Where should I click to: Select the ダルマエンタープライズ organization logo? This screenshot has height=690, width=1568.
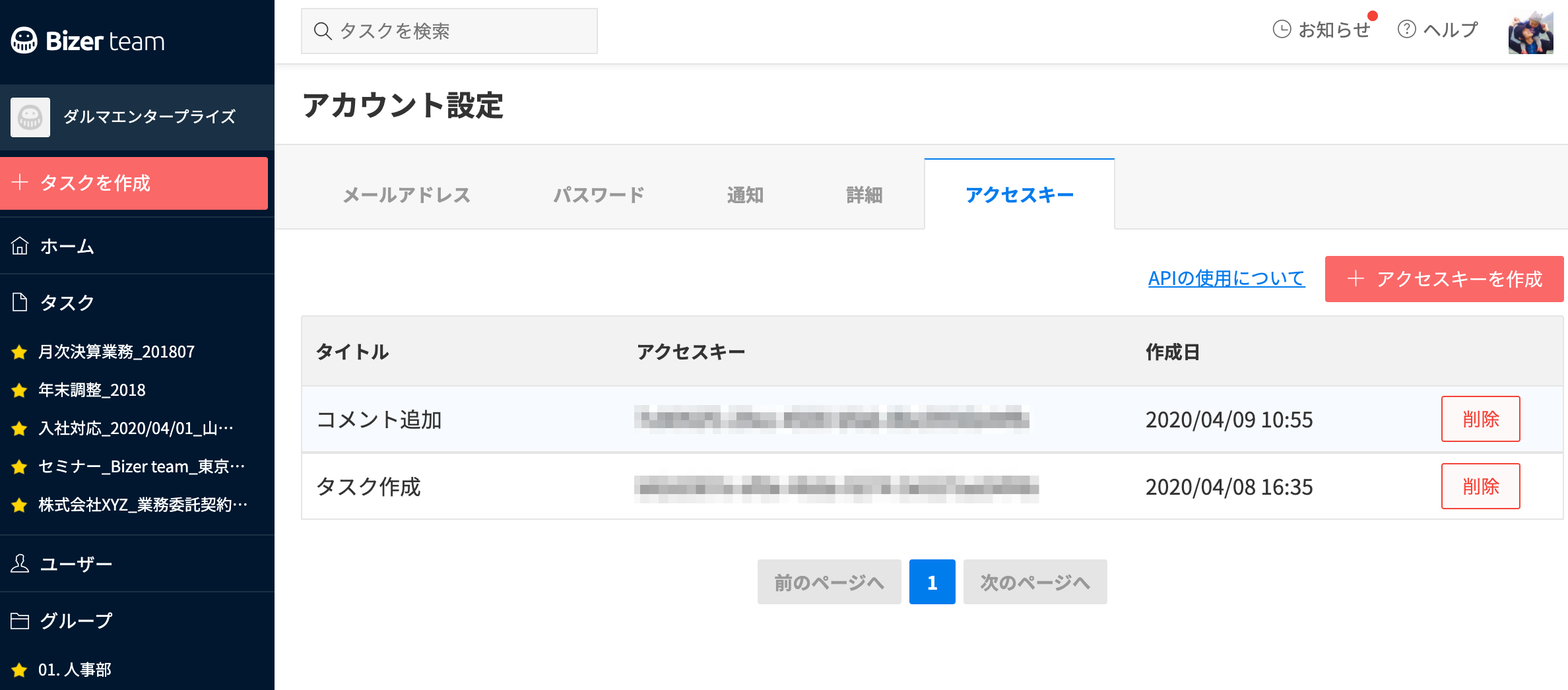[x=30, y=117]
